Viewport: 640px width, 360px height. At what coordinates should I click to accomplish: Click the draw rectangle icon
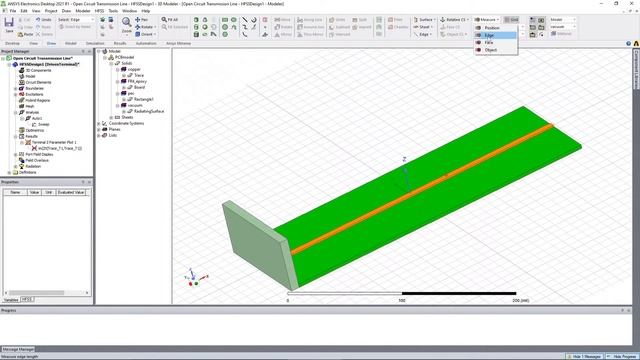click(x=225, y=20)
